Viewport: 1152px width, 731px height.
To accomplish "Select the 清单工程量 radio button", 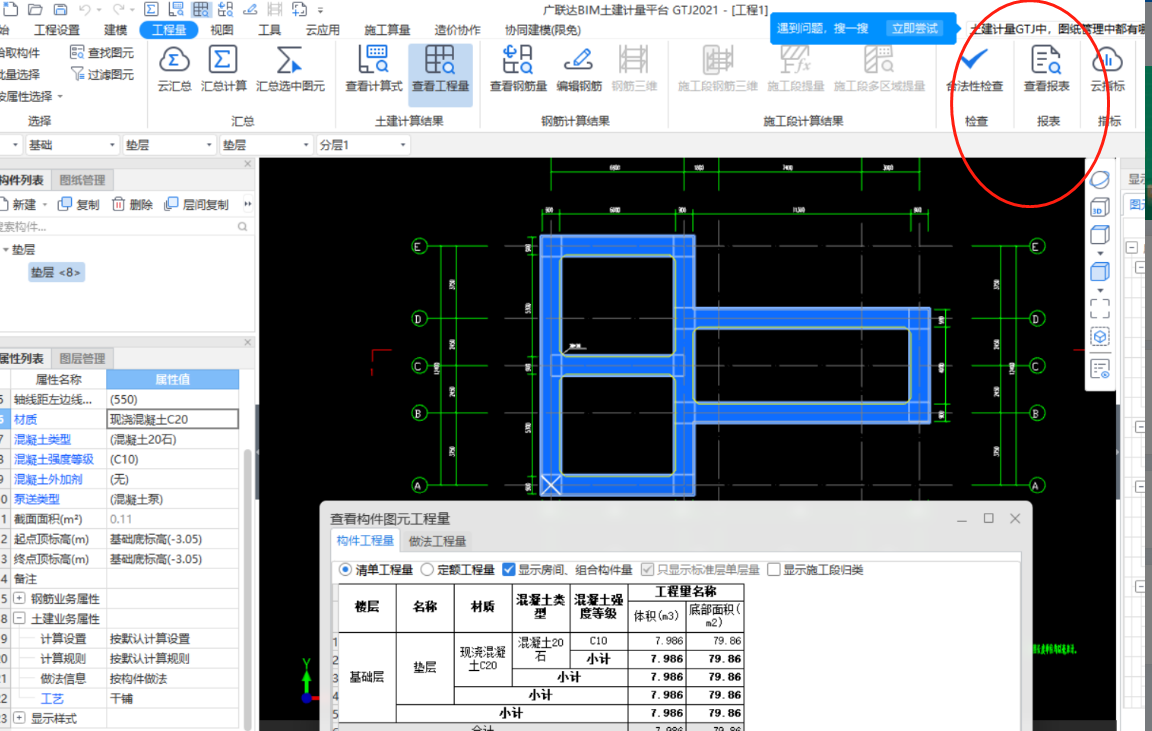I will [x=345, y=569].
